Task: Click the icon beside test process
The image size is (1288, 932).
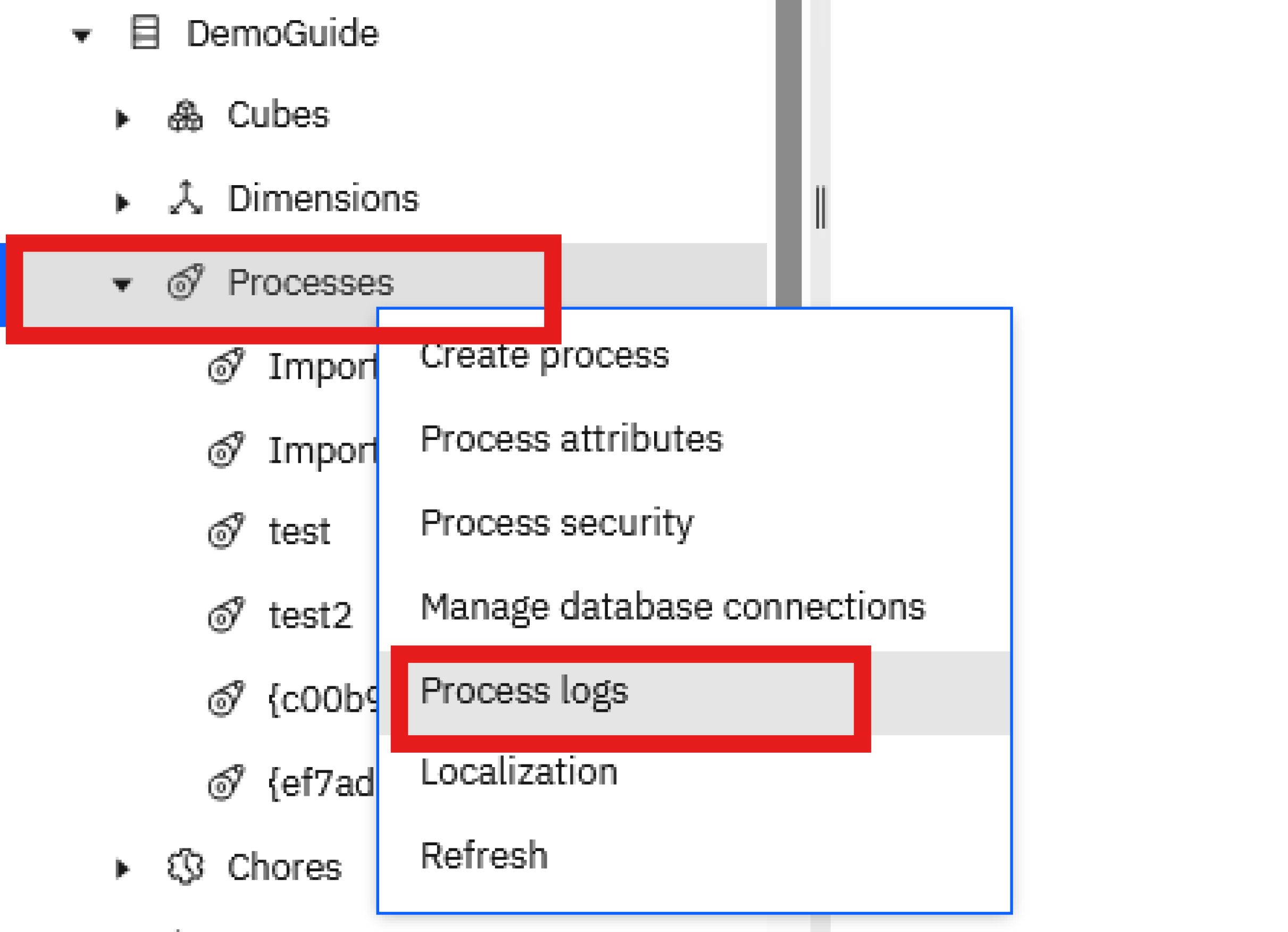Action: coord(226,531)
